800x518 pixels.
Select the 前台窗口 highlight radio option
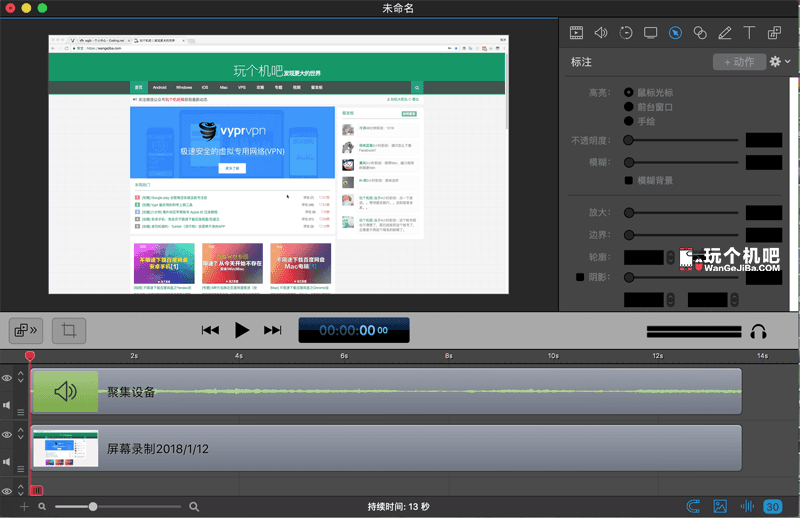coord(629,107)
